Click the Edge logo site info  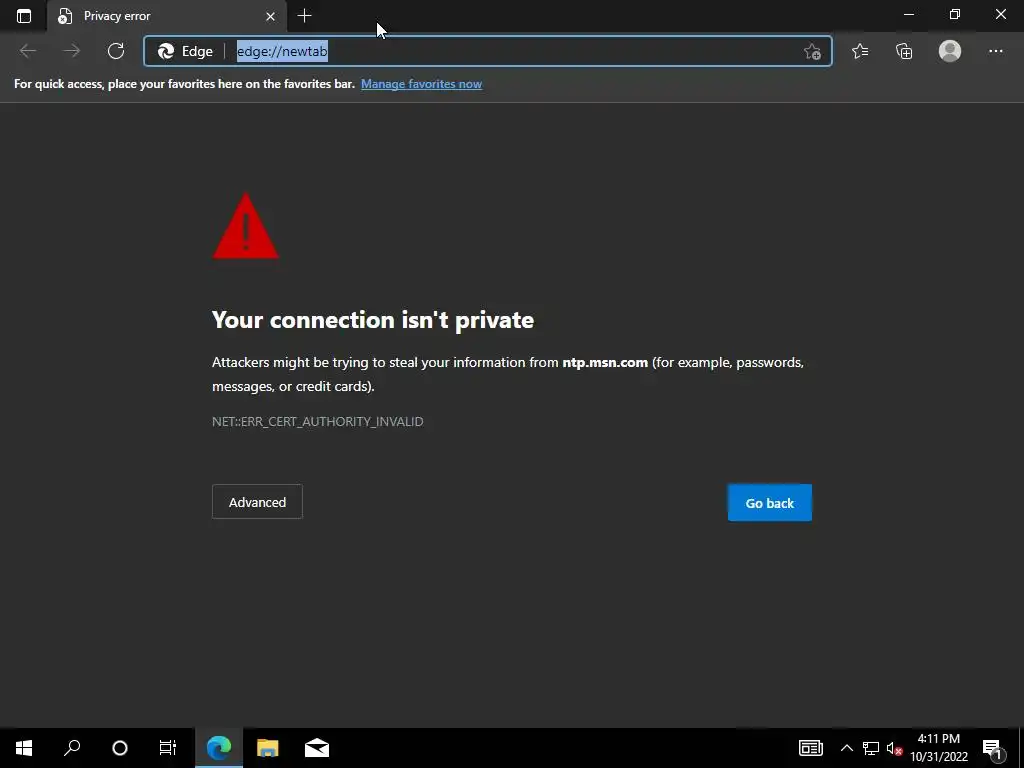coord(185,51)
